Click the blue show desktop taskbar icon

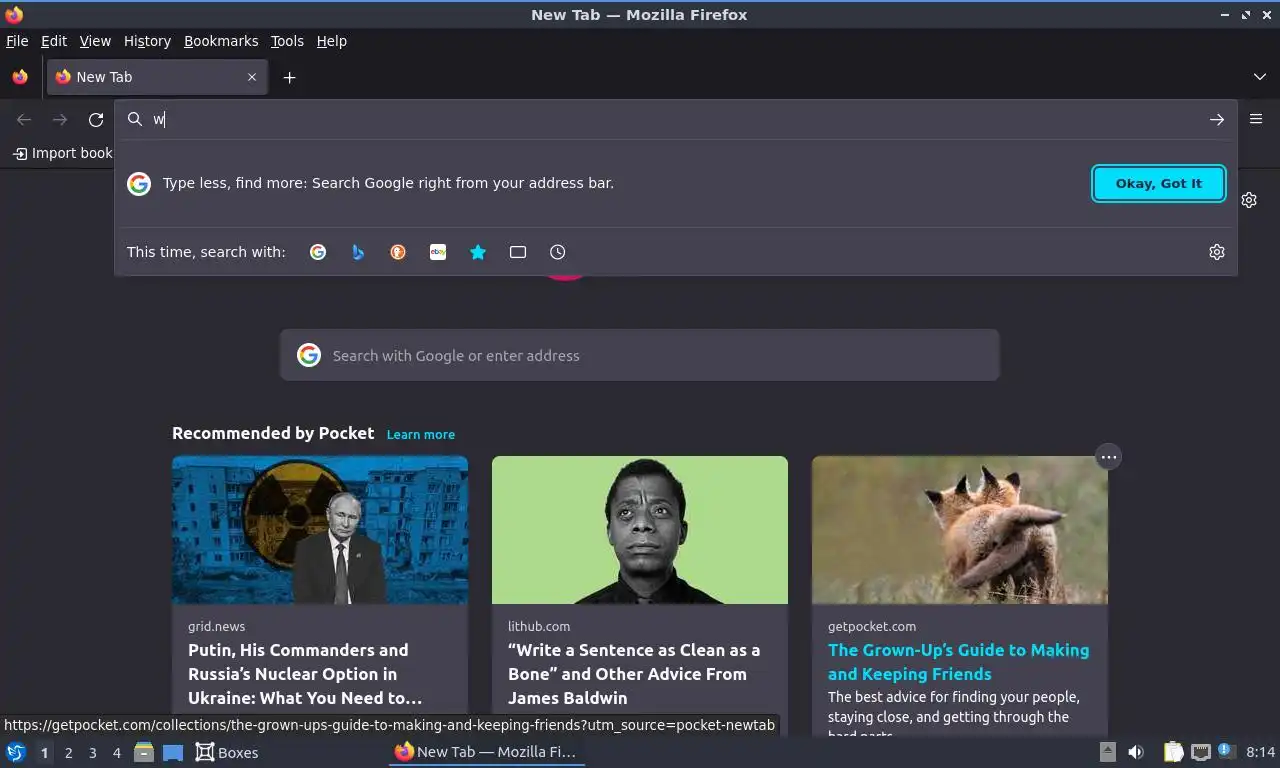173,752
